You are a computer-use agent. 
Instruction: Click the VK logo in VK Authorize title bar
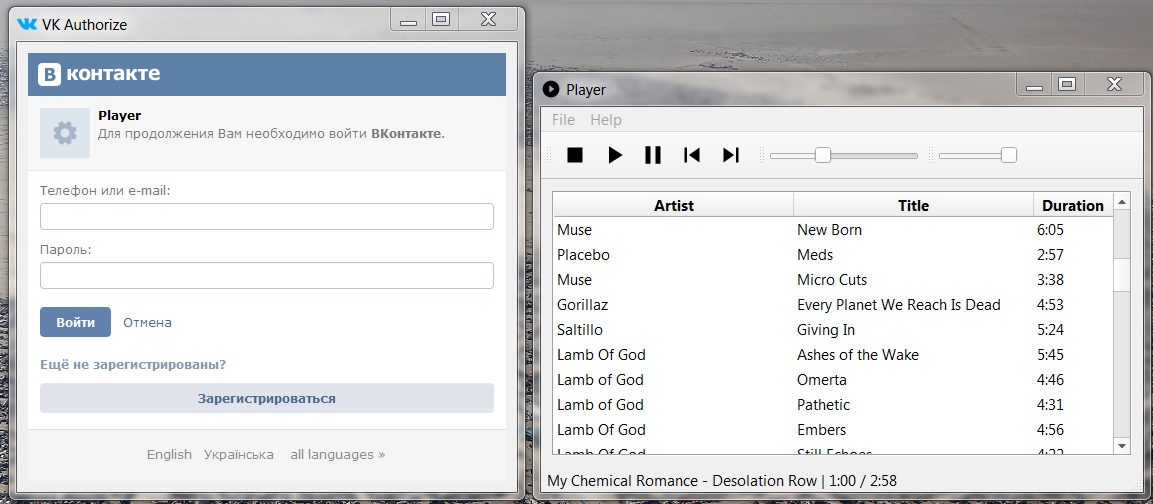27,24
